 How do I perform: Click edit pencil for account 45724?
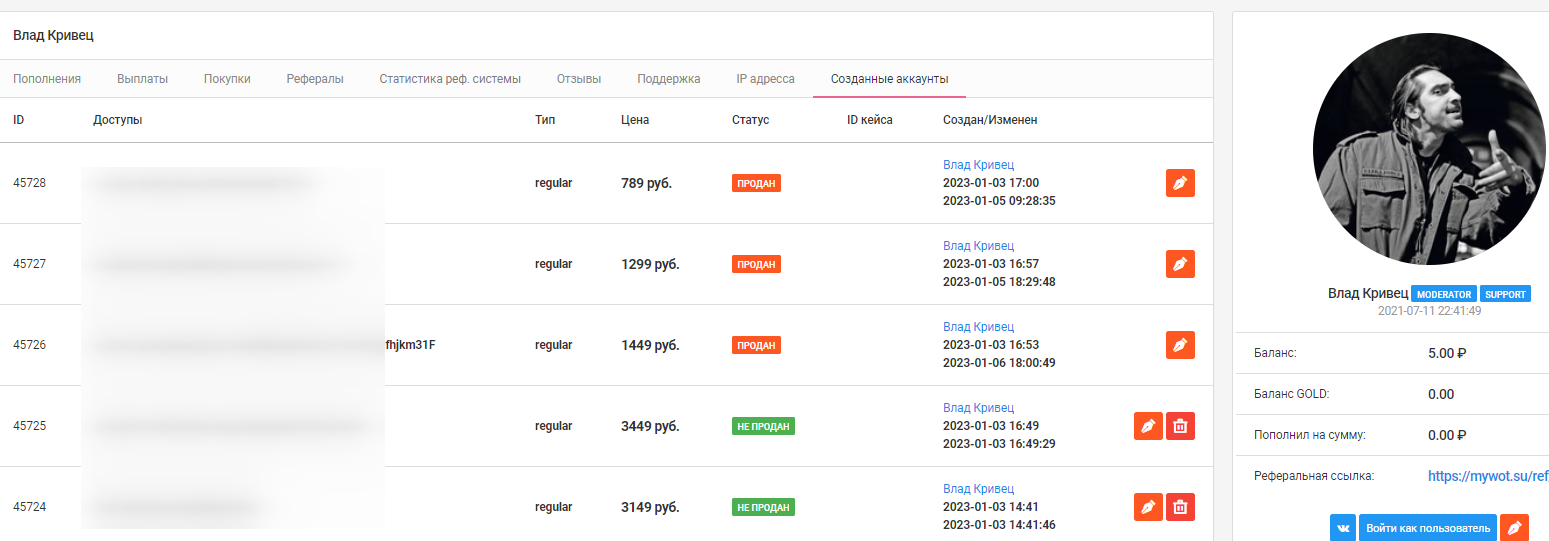(1148, 507)
